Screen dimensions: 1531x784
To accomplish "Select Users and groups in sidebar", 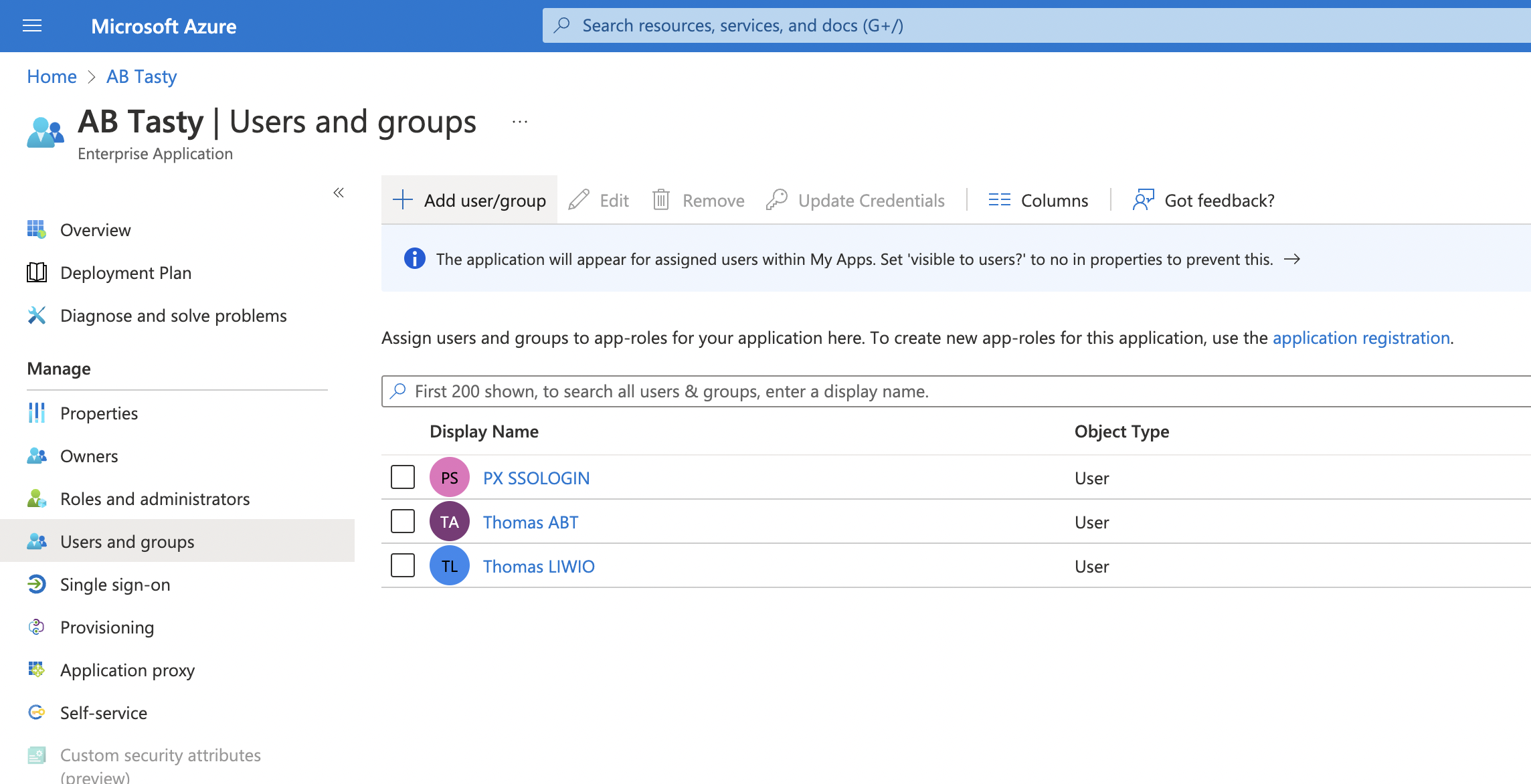I will coord(177,541).
